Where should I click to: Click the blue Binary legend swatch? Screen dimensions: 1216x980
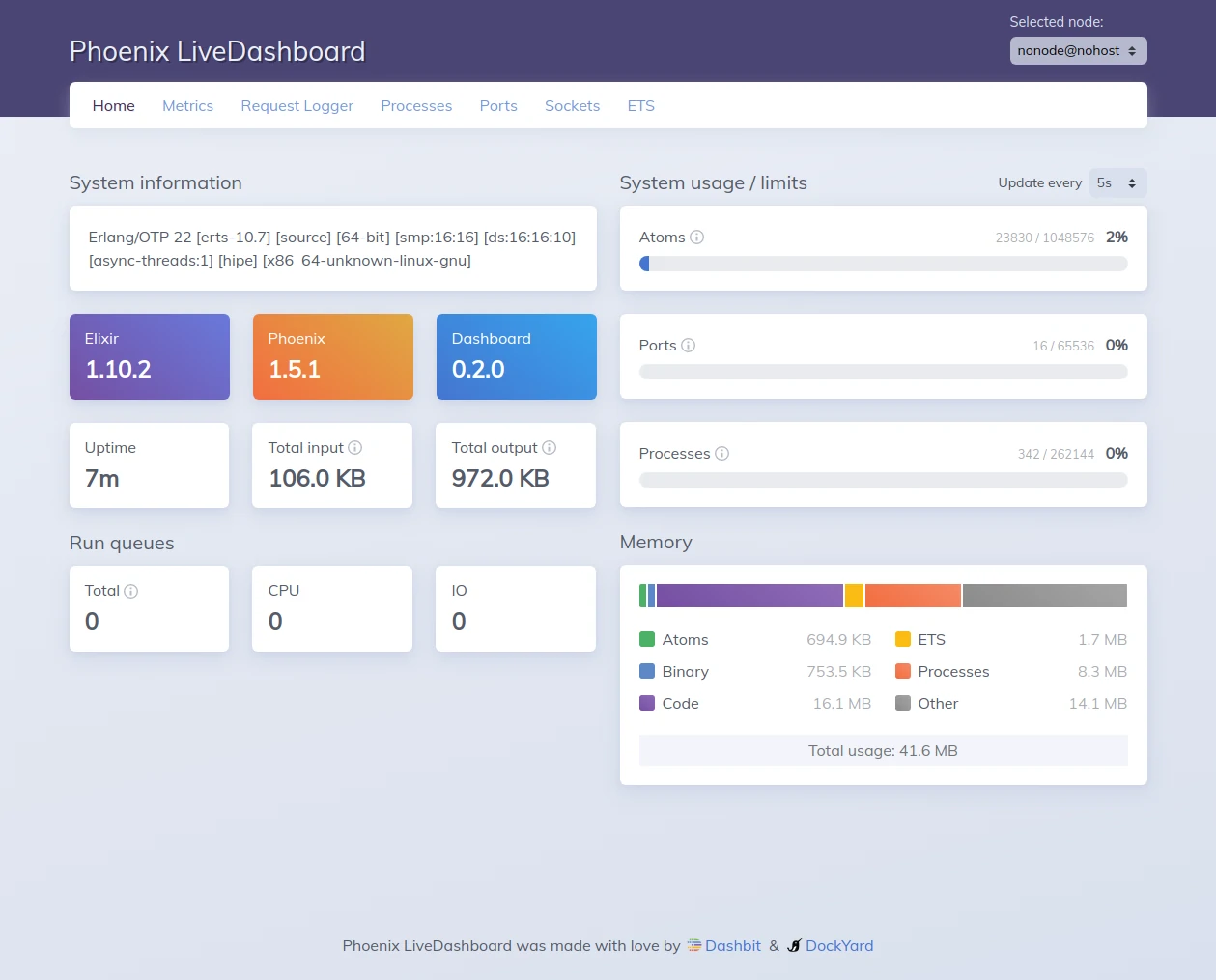647,671
